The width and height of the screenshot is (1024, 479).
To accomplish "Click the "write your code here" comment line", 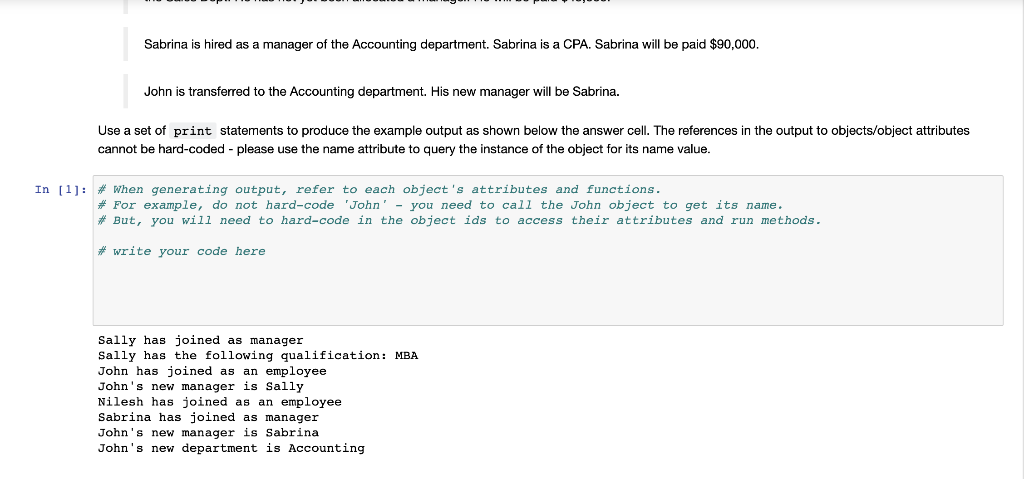I will (x=182, y=252).
